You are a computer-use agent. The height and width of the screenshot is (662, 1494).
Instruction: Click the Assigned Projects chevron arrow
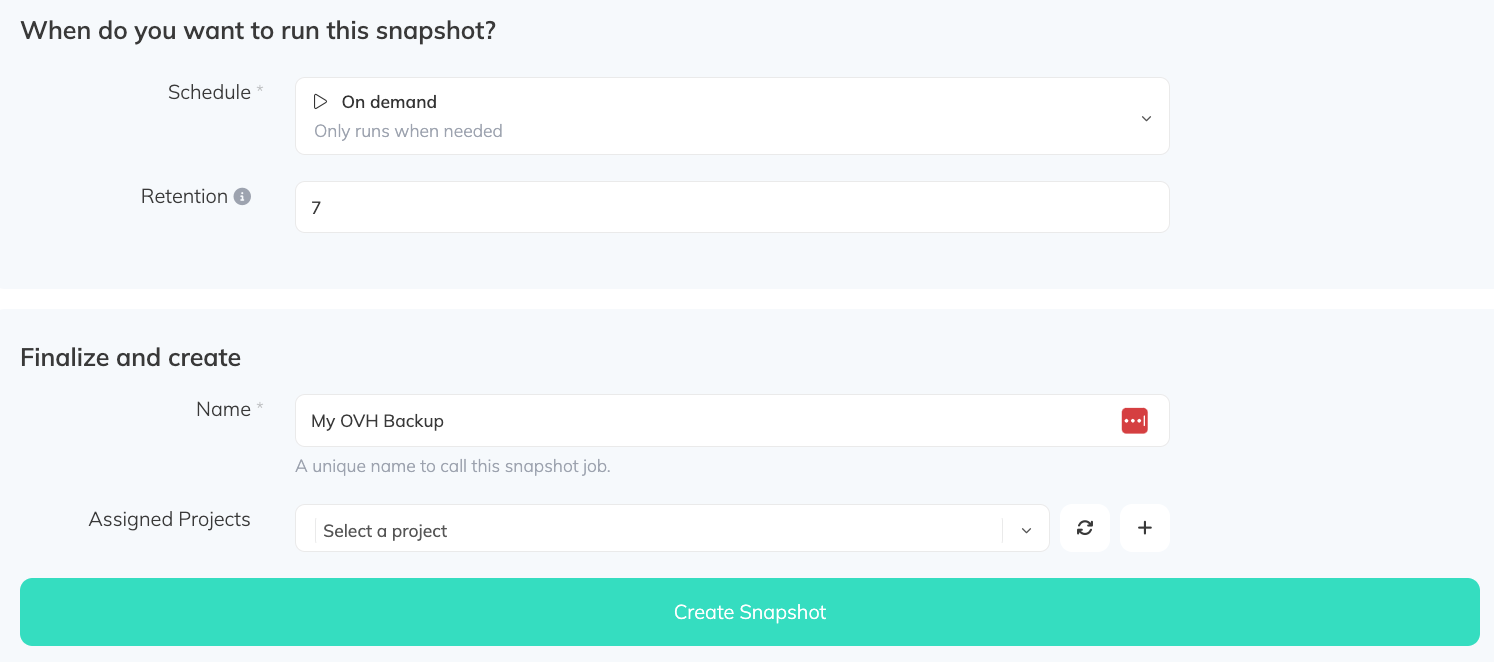(x=1026, y=531)
